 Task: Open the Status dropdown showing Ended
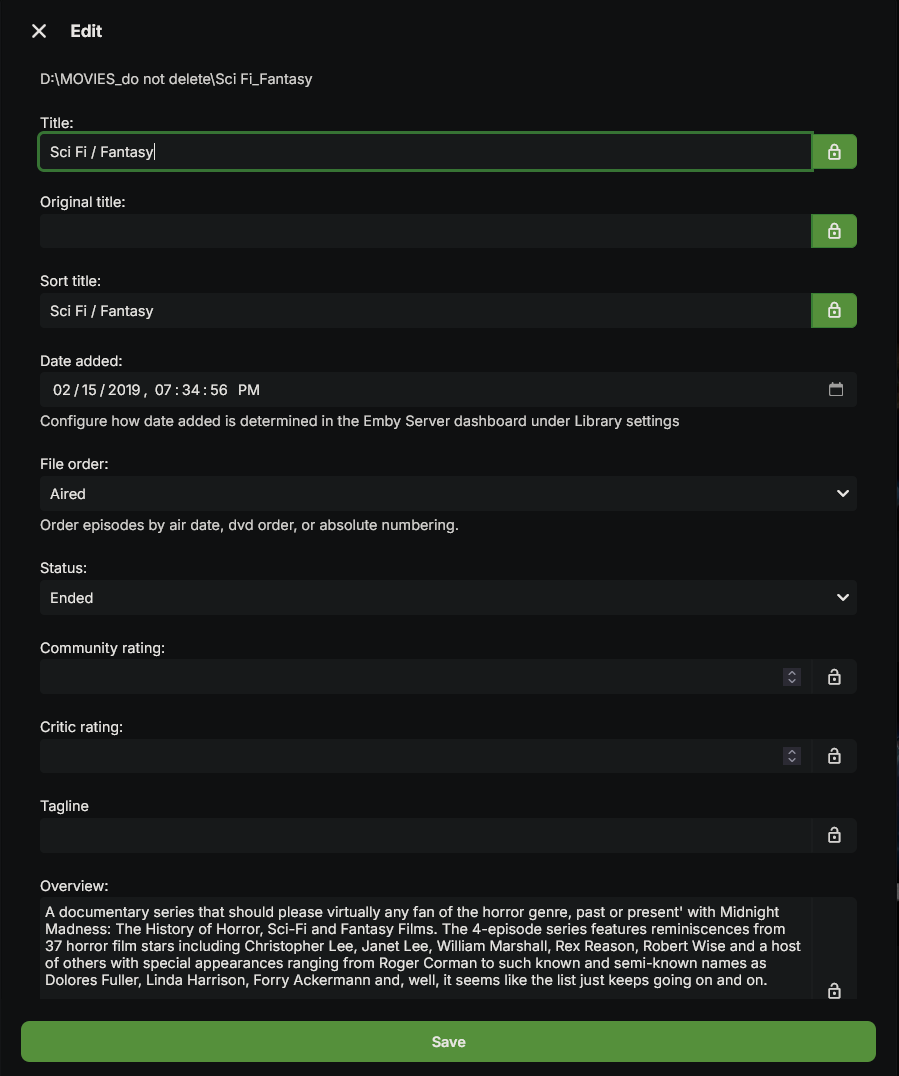(x=448, y=598)
